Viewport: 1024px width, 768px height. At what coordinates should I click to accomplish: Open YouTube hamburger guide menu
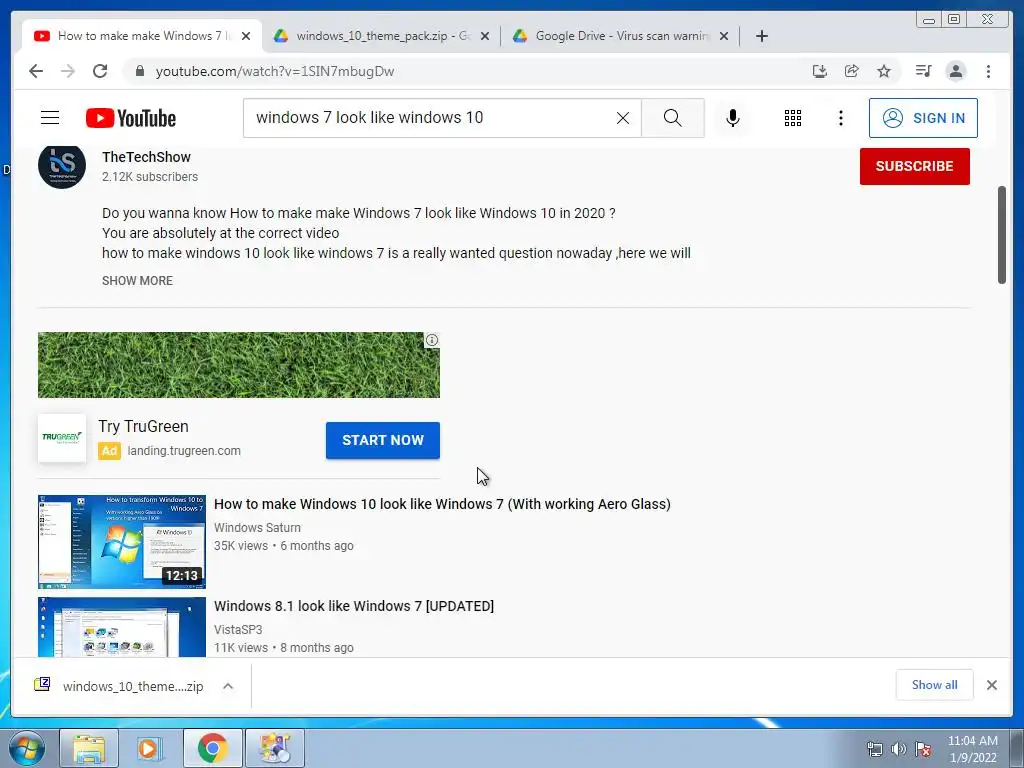(50, 118)
